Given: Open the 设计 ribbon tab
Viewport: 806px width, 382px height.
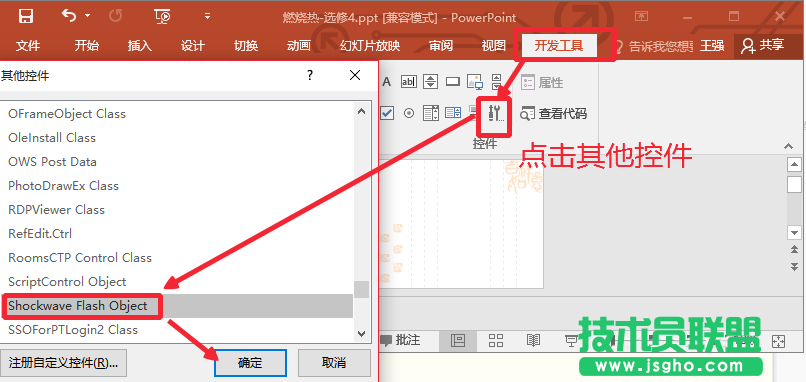Looking at the screenshot, I should click(193, 45).
